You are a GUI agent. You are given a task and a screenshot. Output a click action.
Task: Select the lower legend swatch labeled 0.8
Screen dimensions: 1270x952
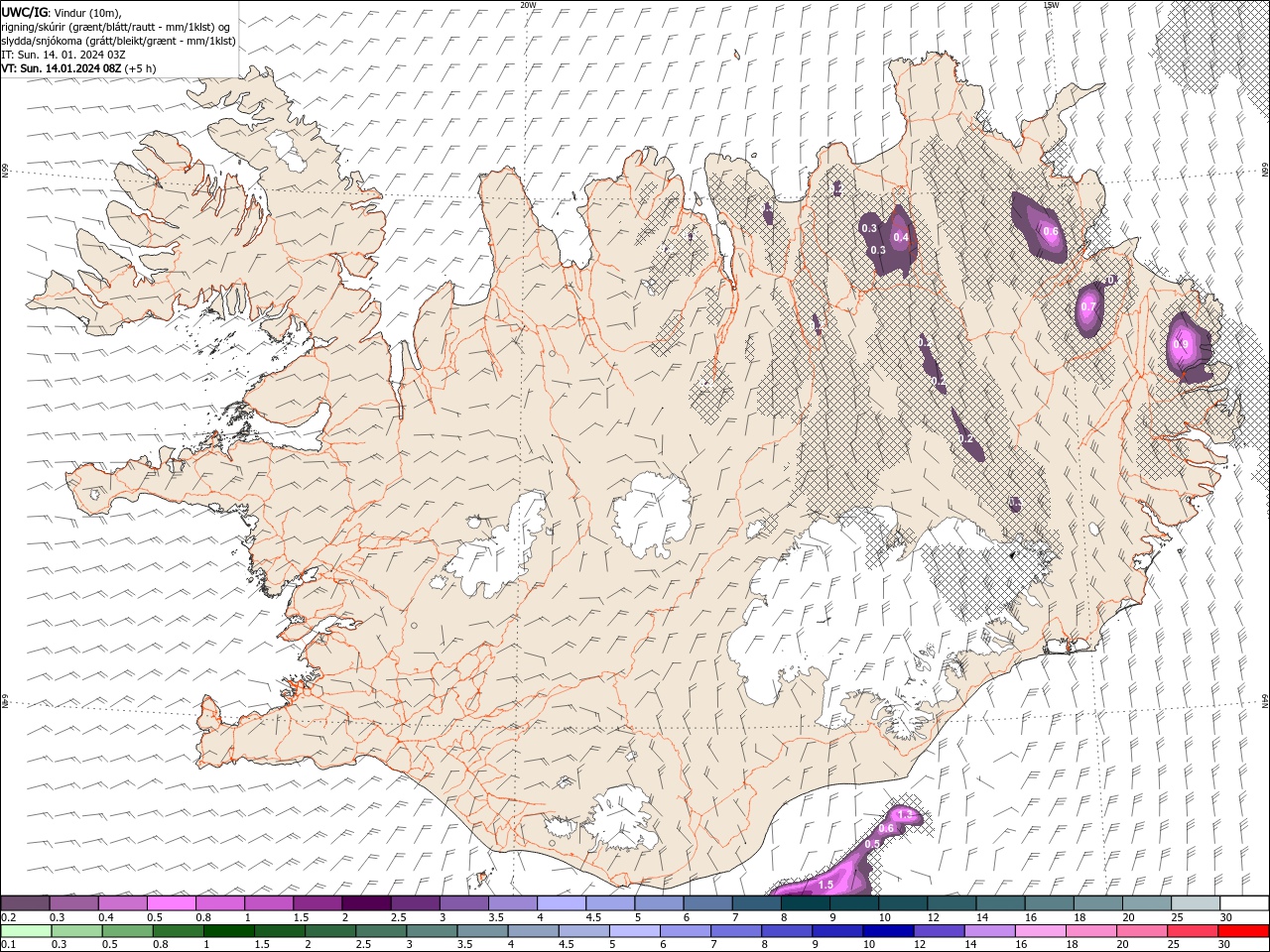tap(178, 931)
